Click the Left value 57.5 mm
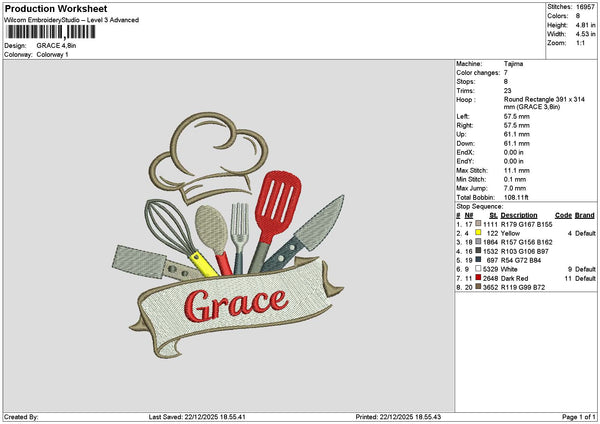The height and width of the screenshot is (424, 600). pos(517,116)
